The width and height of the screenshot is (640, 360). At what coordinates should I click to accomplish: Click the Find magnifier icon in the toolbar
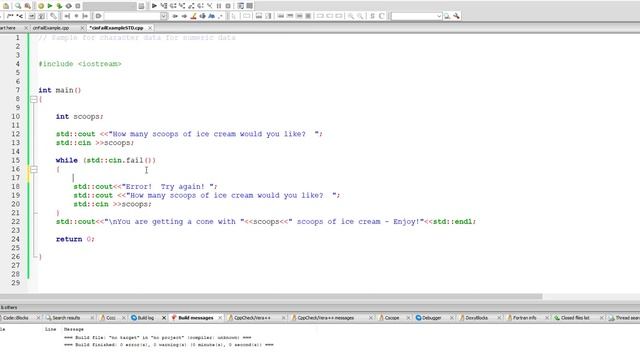(x=18, y=6)
